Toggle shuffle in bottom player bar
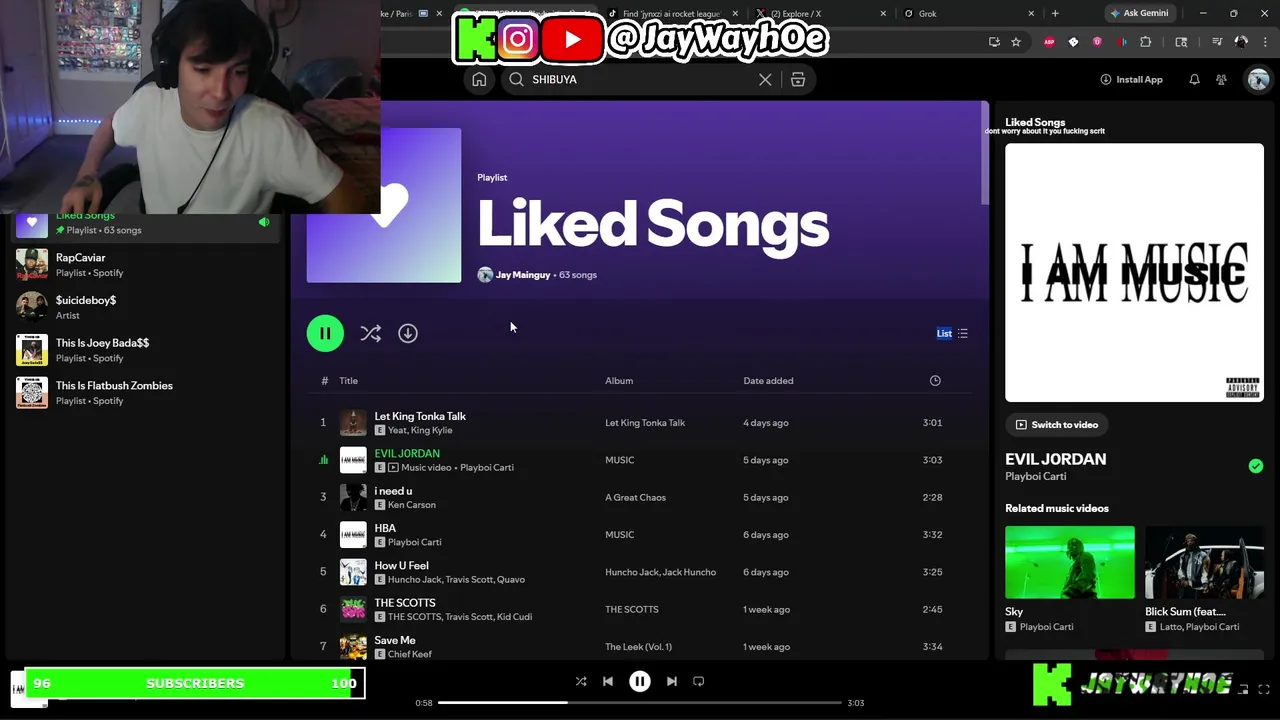The height and width of the screenshot is (720, 1280). tap(581, 681)
